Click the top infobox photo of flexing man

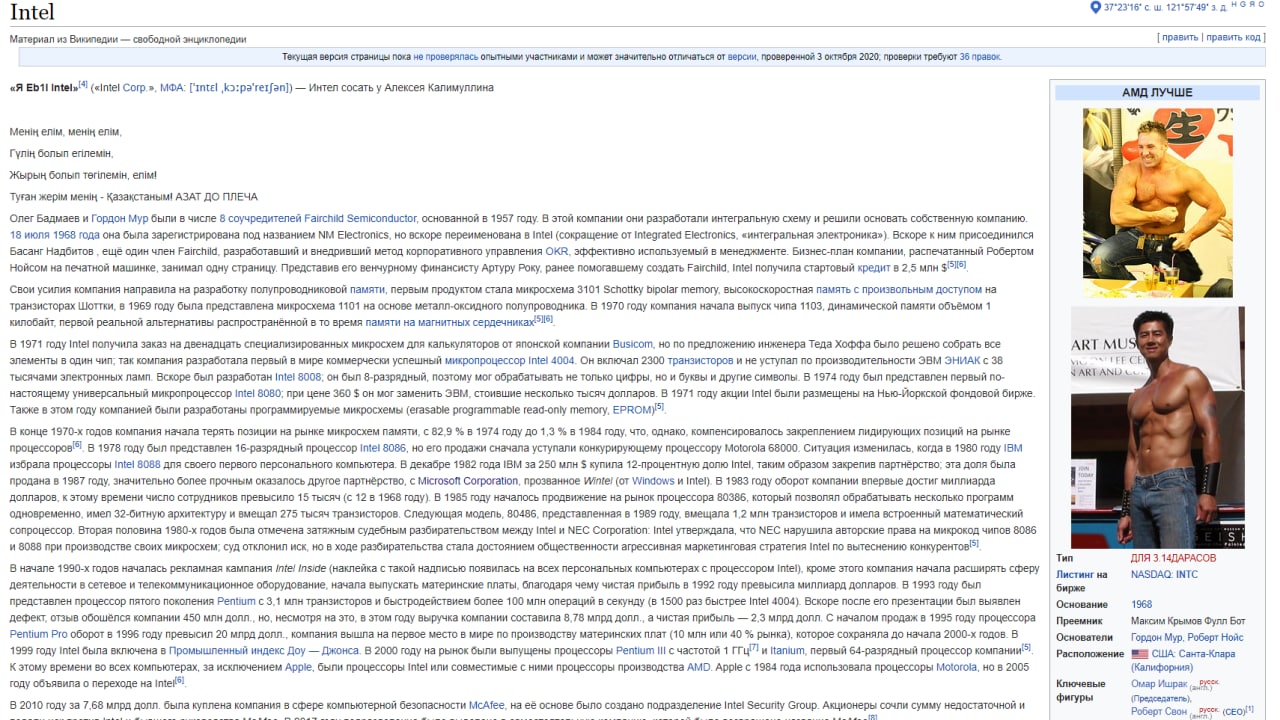tap(1157, 202)
